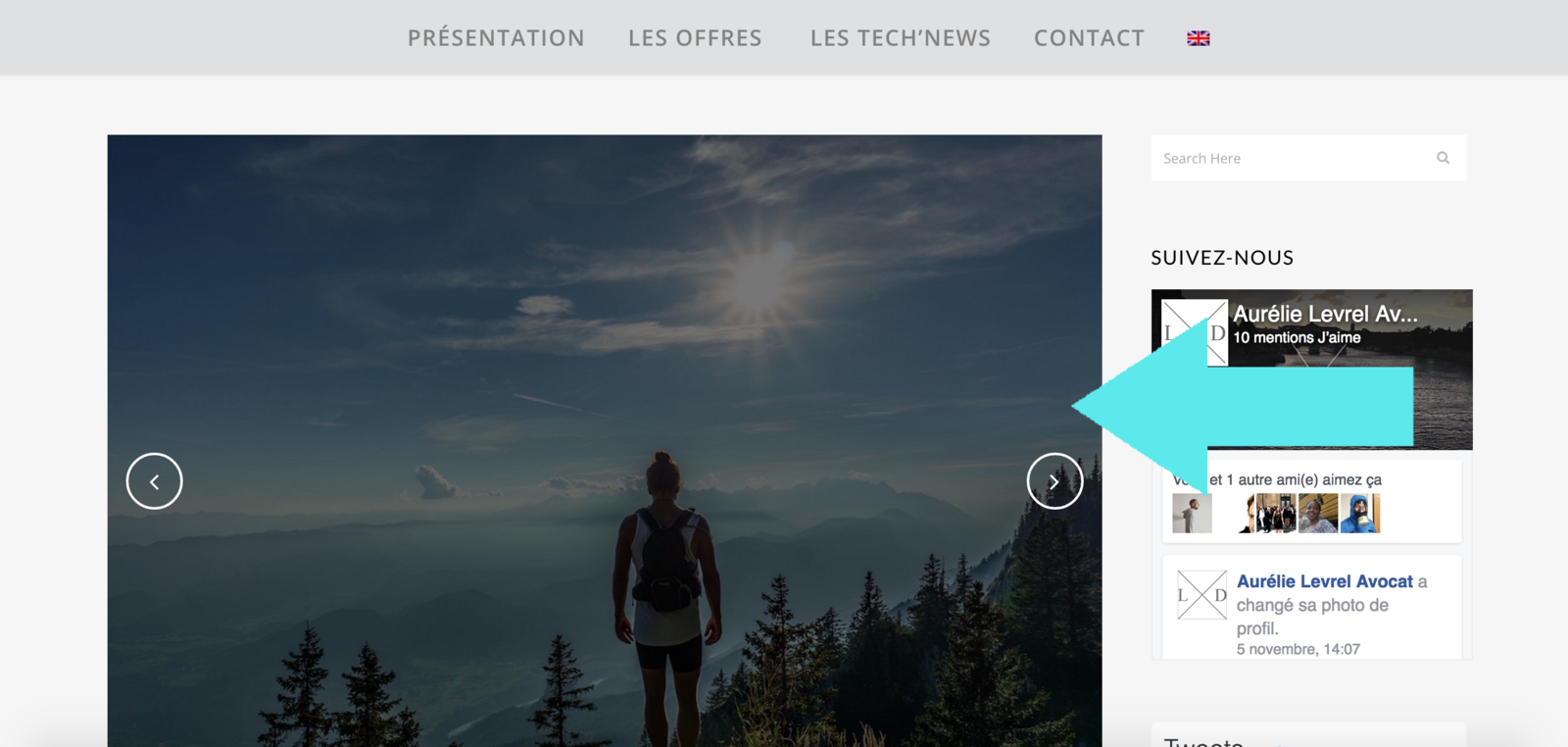Click the hiker hero slideshow image
Viewport: 1568px width, 747px height.
605,441
